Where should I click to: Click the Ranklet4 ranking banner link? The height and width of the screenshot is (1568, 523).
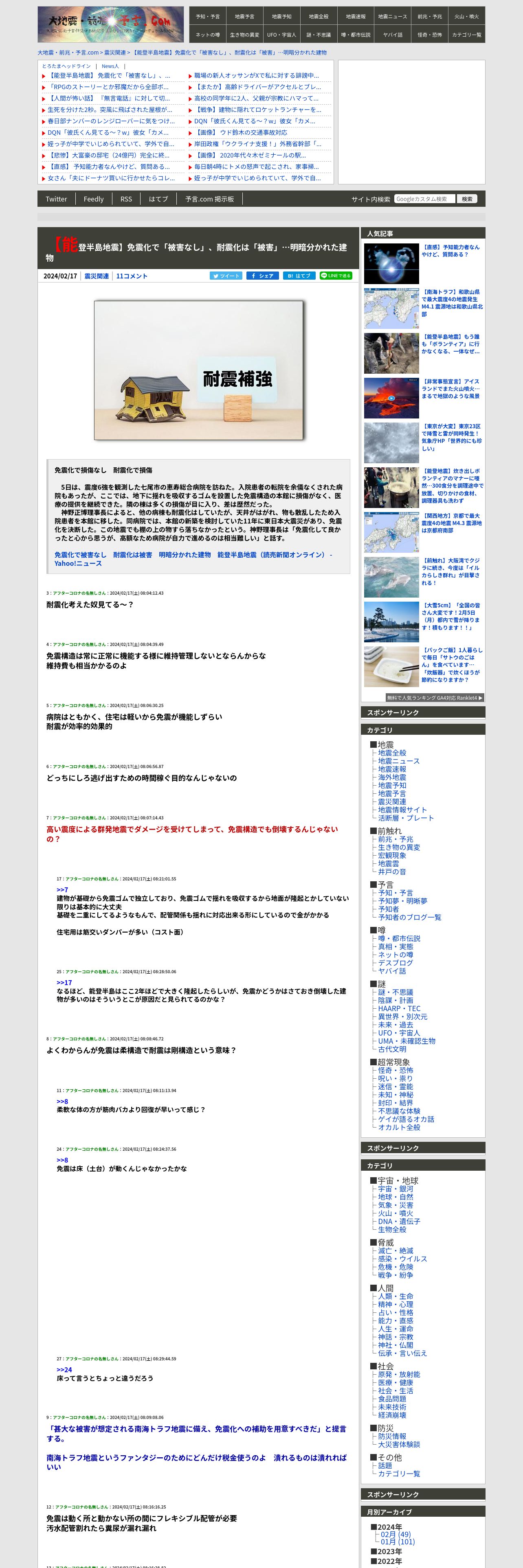point(435,698)
